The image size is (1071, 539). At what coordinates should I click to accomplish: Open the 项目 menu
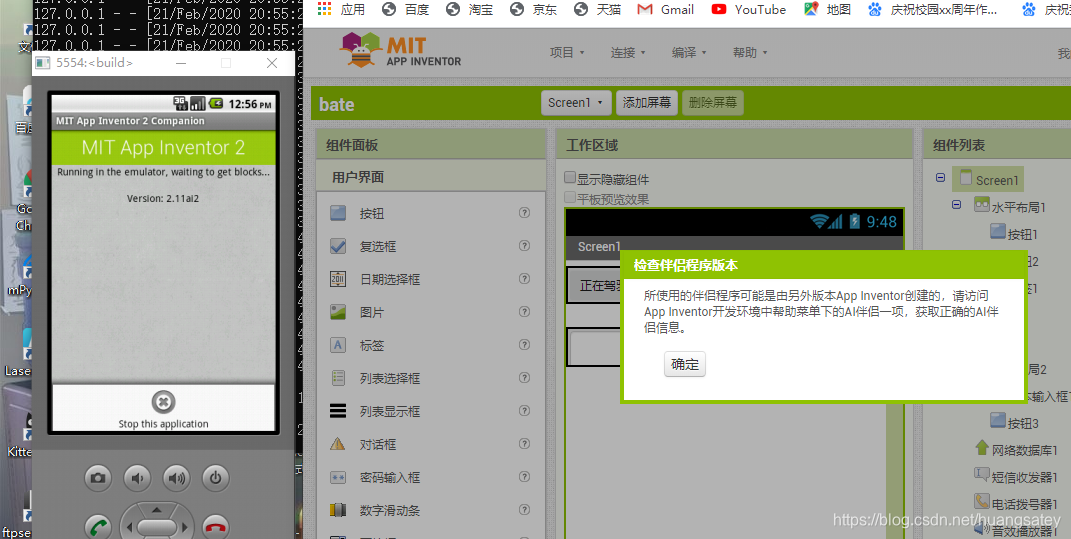[x=567, y=53]
